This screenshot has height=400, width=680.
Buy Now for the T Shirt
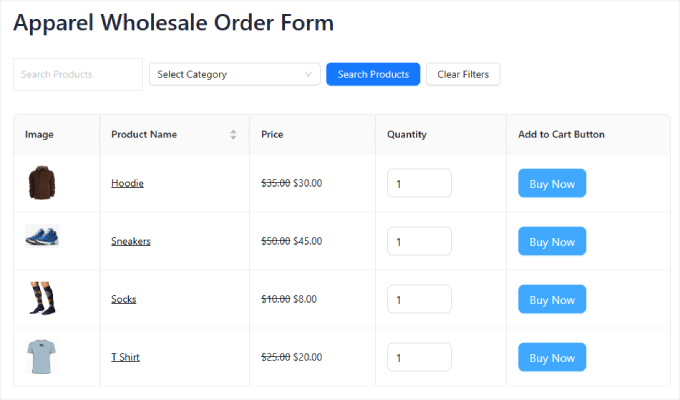(x=552, y=358)
